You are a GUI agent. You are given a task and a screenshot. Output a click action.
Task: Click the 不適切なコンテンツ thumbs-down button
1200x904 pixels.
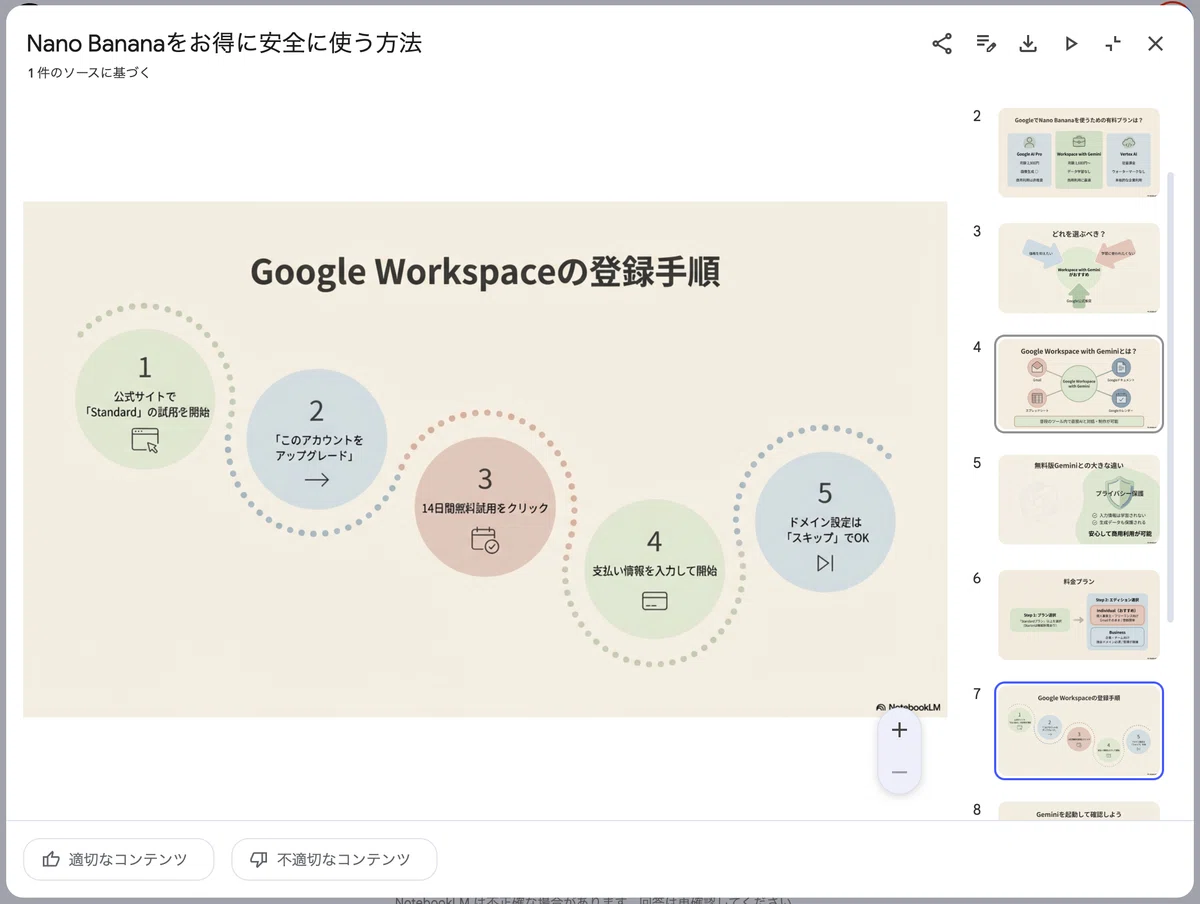[x=334, y=859]
